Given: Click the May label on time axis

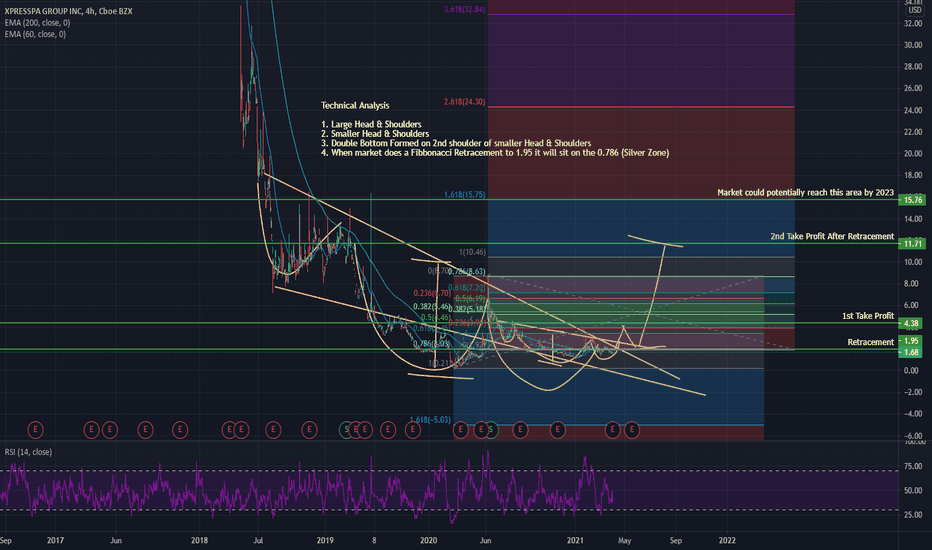Looking at the screenshot, I should tap(624, 540).
